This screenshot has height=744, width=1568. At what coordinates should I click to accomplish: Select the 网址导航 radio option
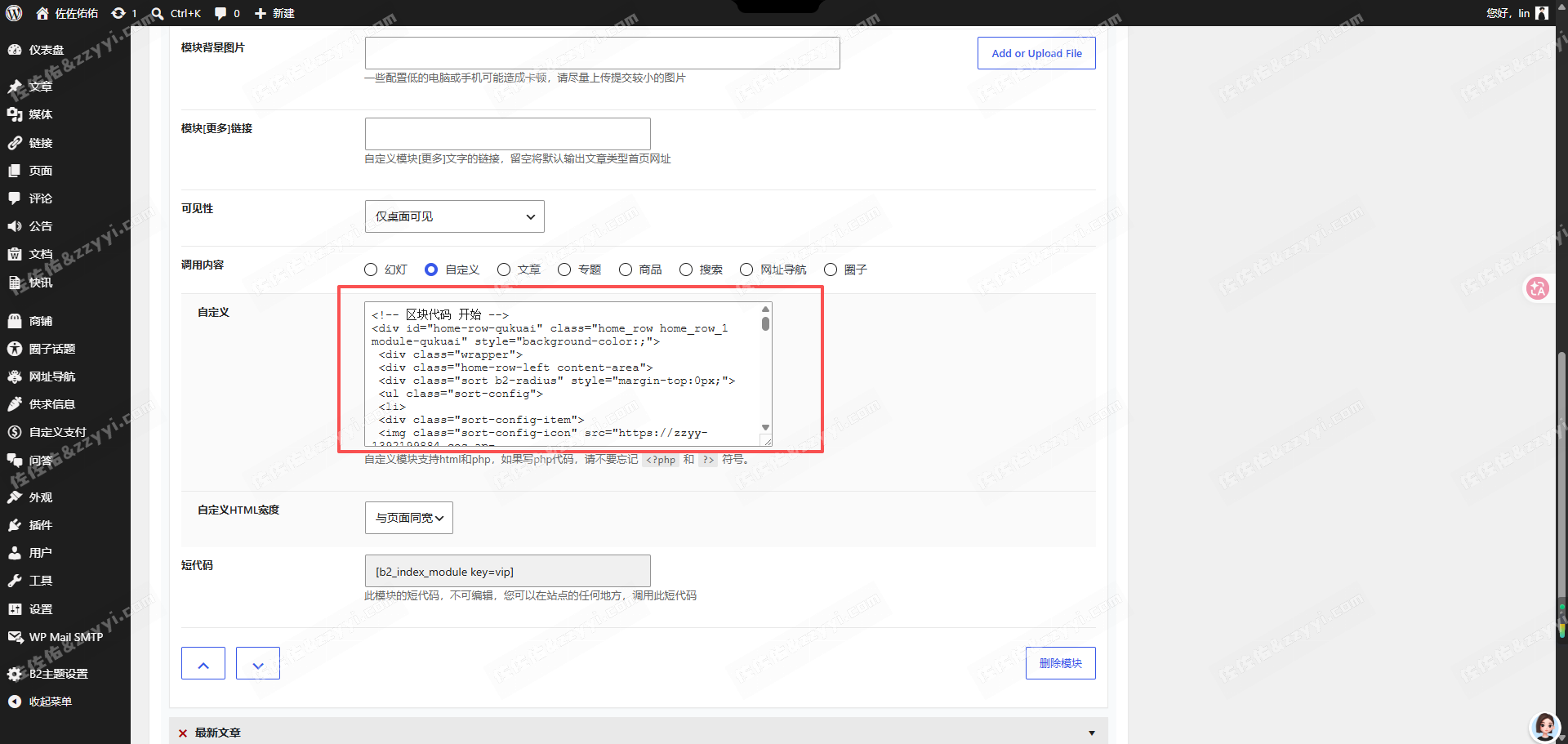[746, 270]
